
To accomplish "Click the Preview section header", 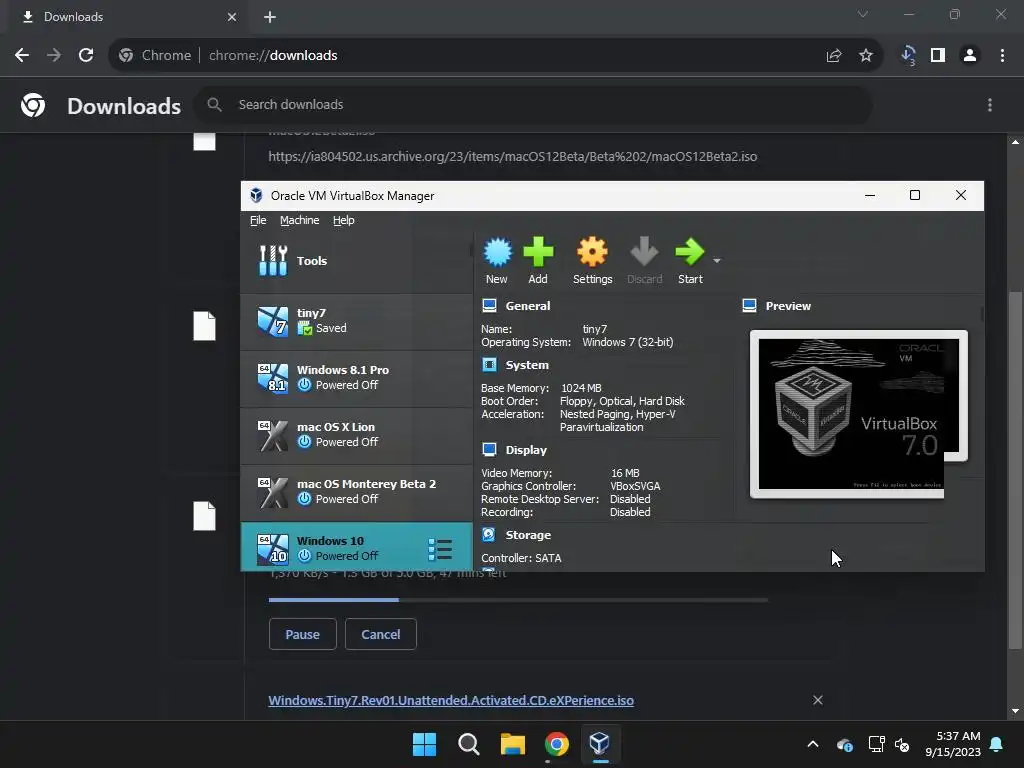I will pos(788,306).
